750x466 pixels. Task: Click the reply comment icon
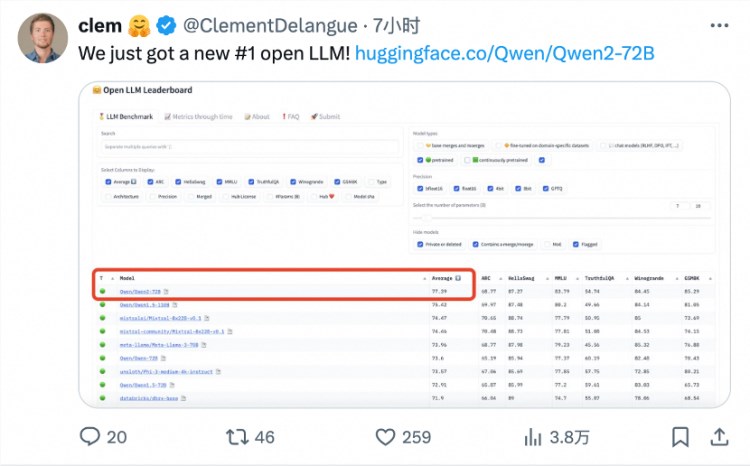pos(90,437)
